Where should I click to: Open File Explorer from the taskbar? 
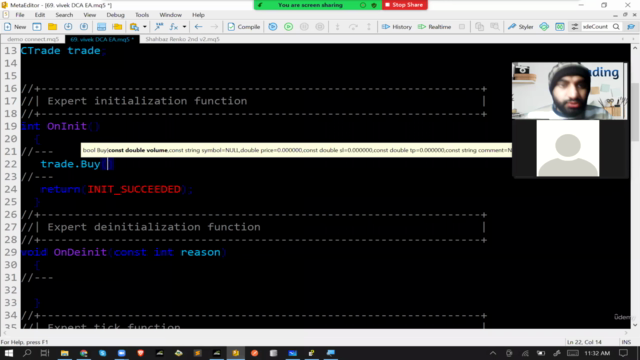[64, 353]
